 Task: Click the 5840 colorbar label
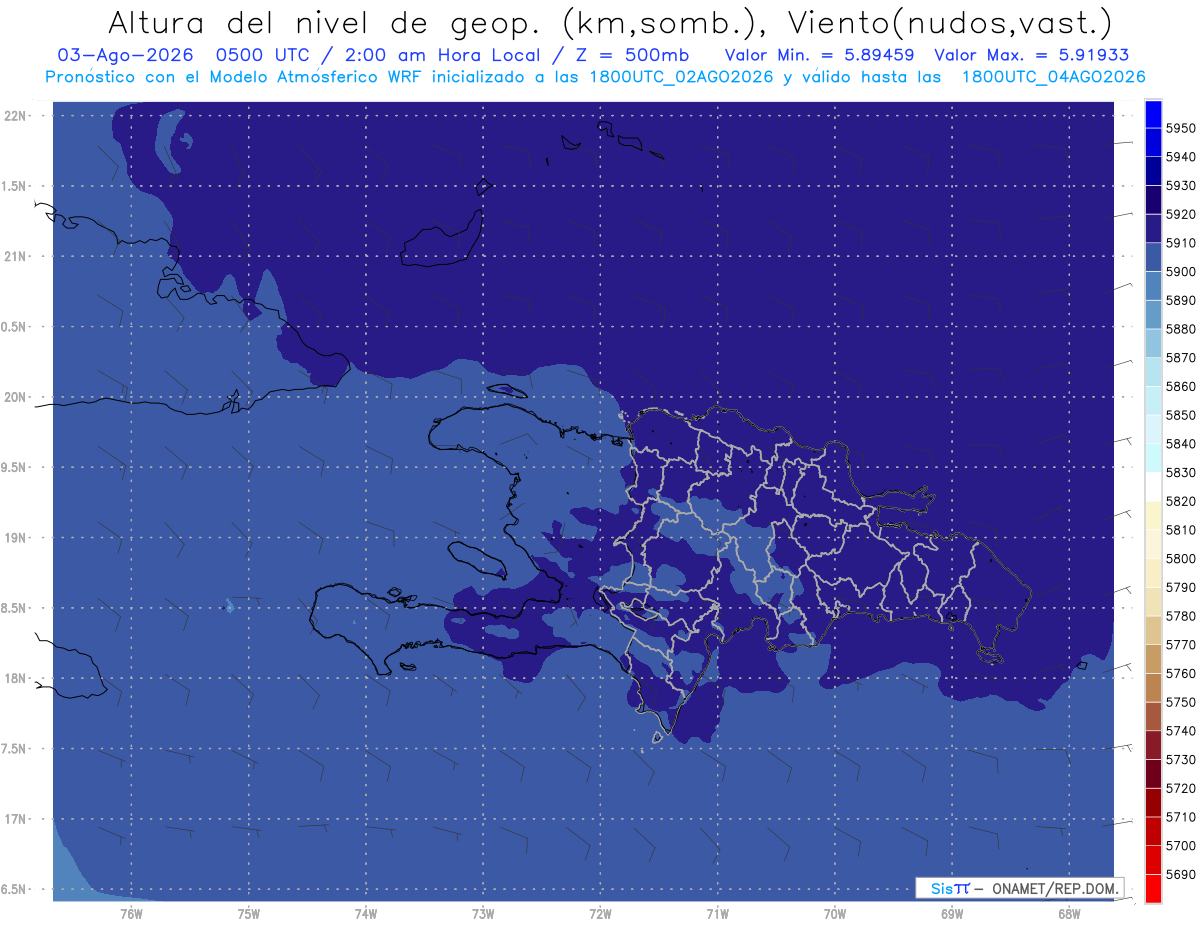click(1180, 444)
